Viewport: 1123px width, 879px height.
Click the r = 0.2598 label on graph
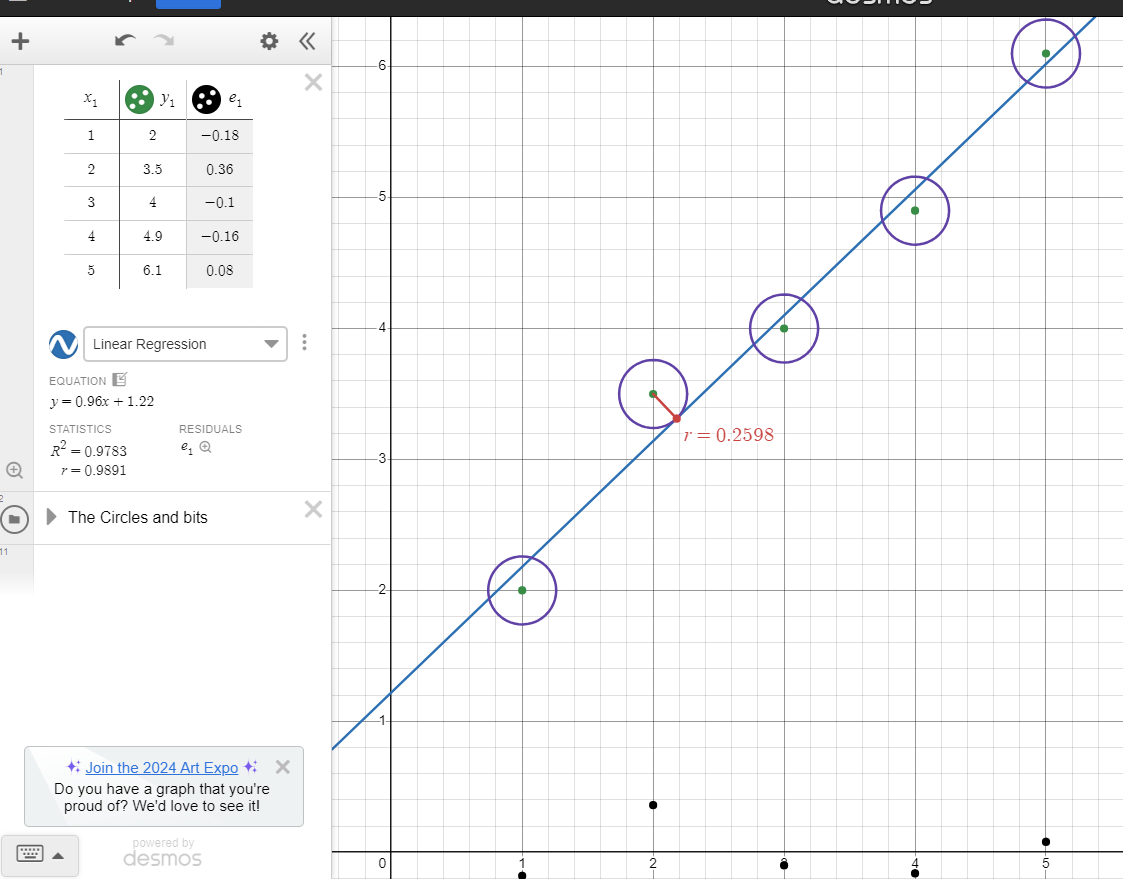click(729, 435)
